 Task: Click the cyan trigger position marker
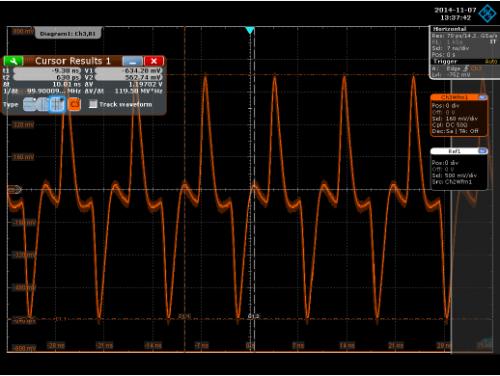[250, 30]
